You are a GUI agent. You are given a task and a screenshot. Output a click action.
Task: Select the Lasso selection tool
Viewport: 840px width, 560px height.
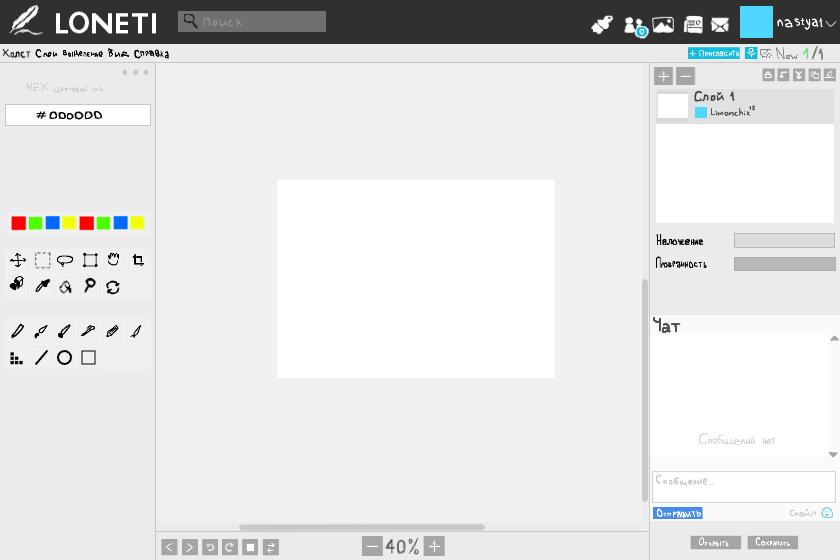tap(65, 260)
